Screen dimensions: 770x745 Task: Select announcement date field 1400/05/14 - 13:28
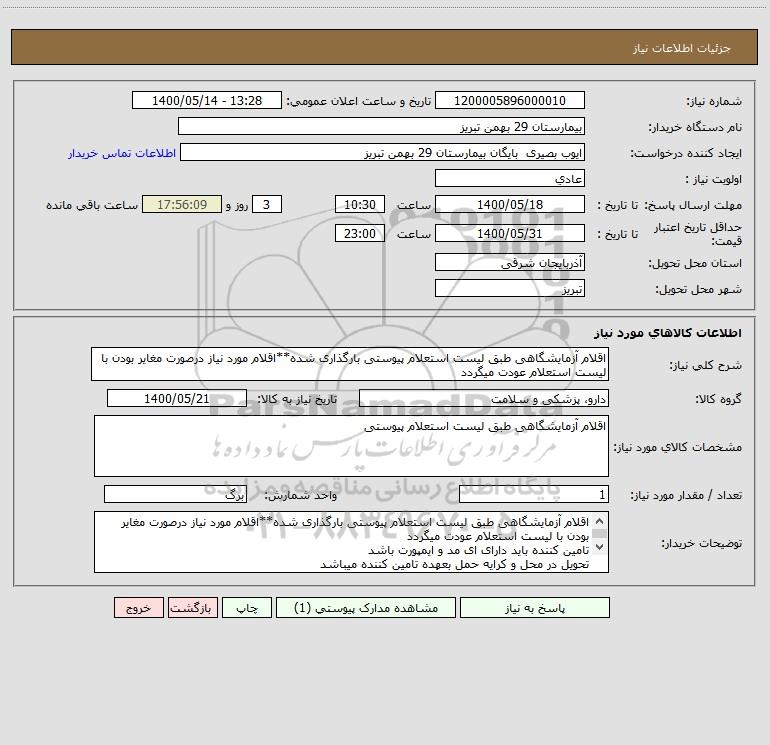pos(207,100)
